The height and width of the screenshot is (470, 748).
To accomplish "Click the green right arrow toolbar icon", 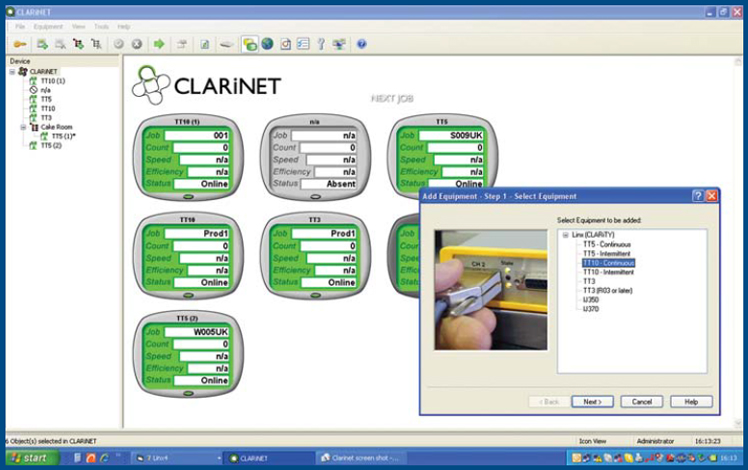I will [159, 44].
